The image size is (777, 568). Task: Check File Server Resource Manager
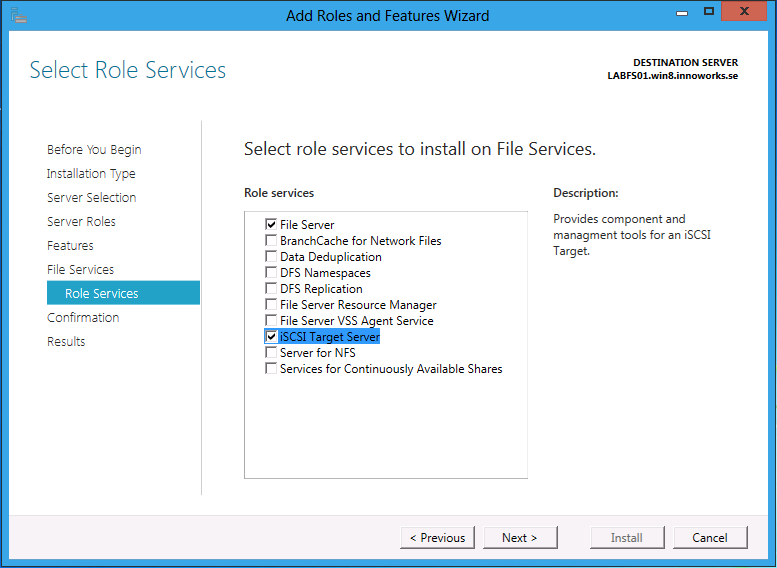tap(271, 304)
